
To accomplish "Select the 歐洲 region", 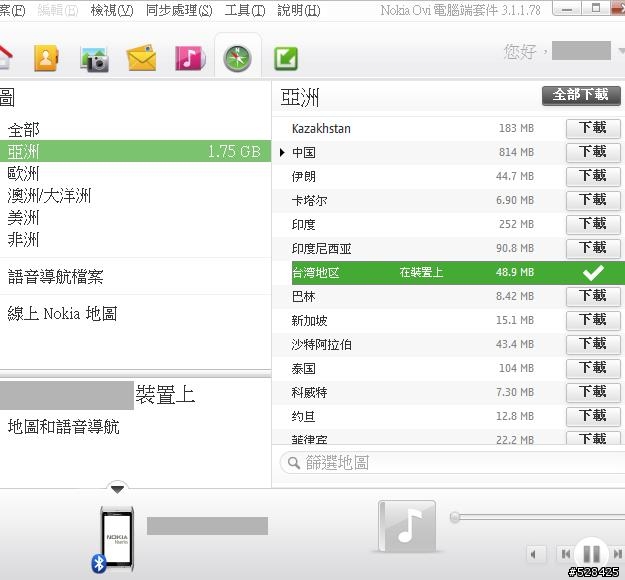I will point(24,173).
